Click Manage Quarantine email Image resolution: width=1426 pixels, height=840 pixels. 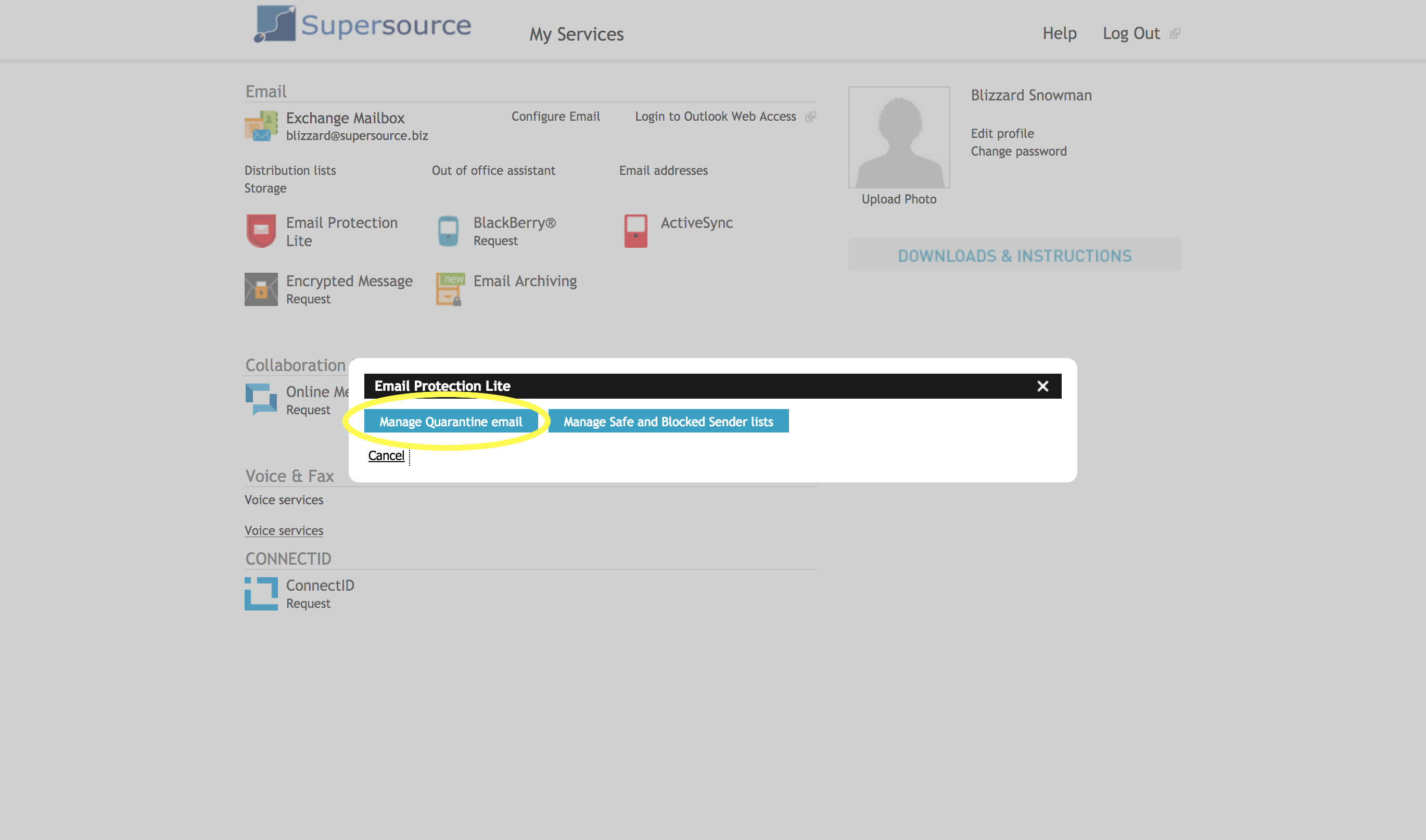point(451,421)
